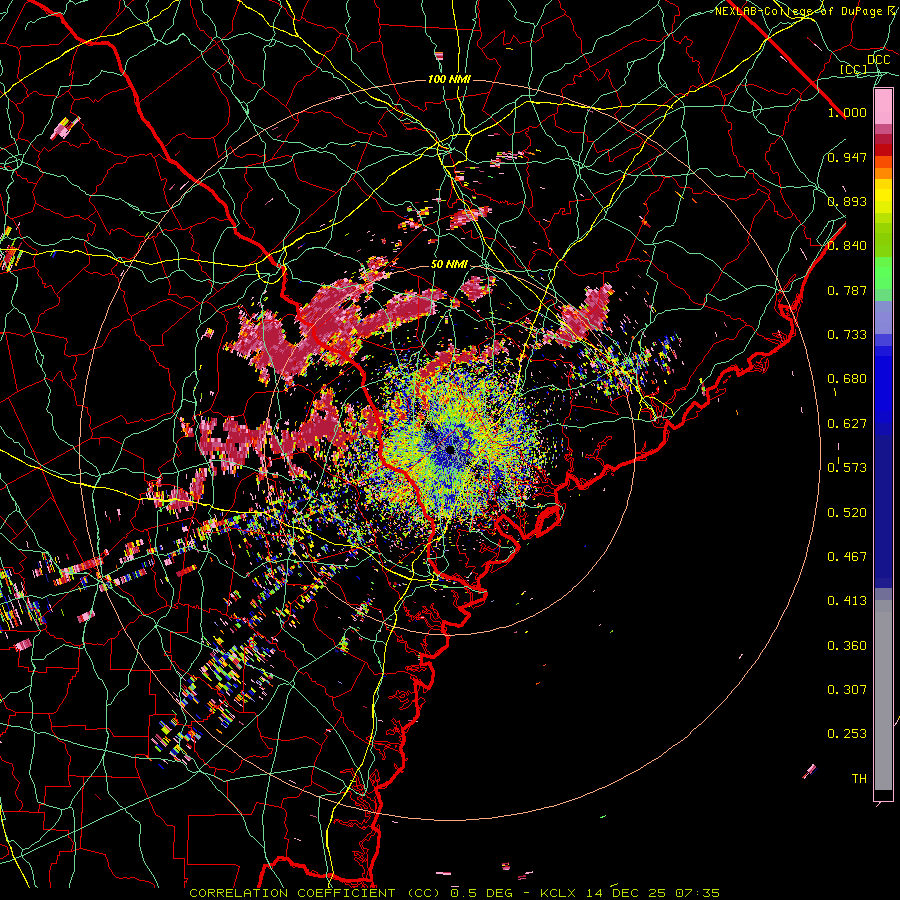Click the 0.840 scale value
900x900 pixels.
pyautogui.click(x=847, y=246)
